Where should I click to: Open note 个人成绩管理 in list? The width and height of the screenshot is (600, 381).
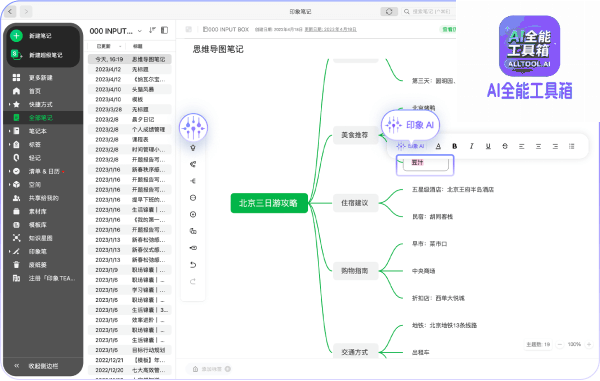click(x=130, y=129)
